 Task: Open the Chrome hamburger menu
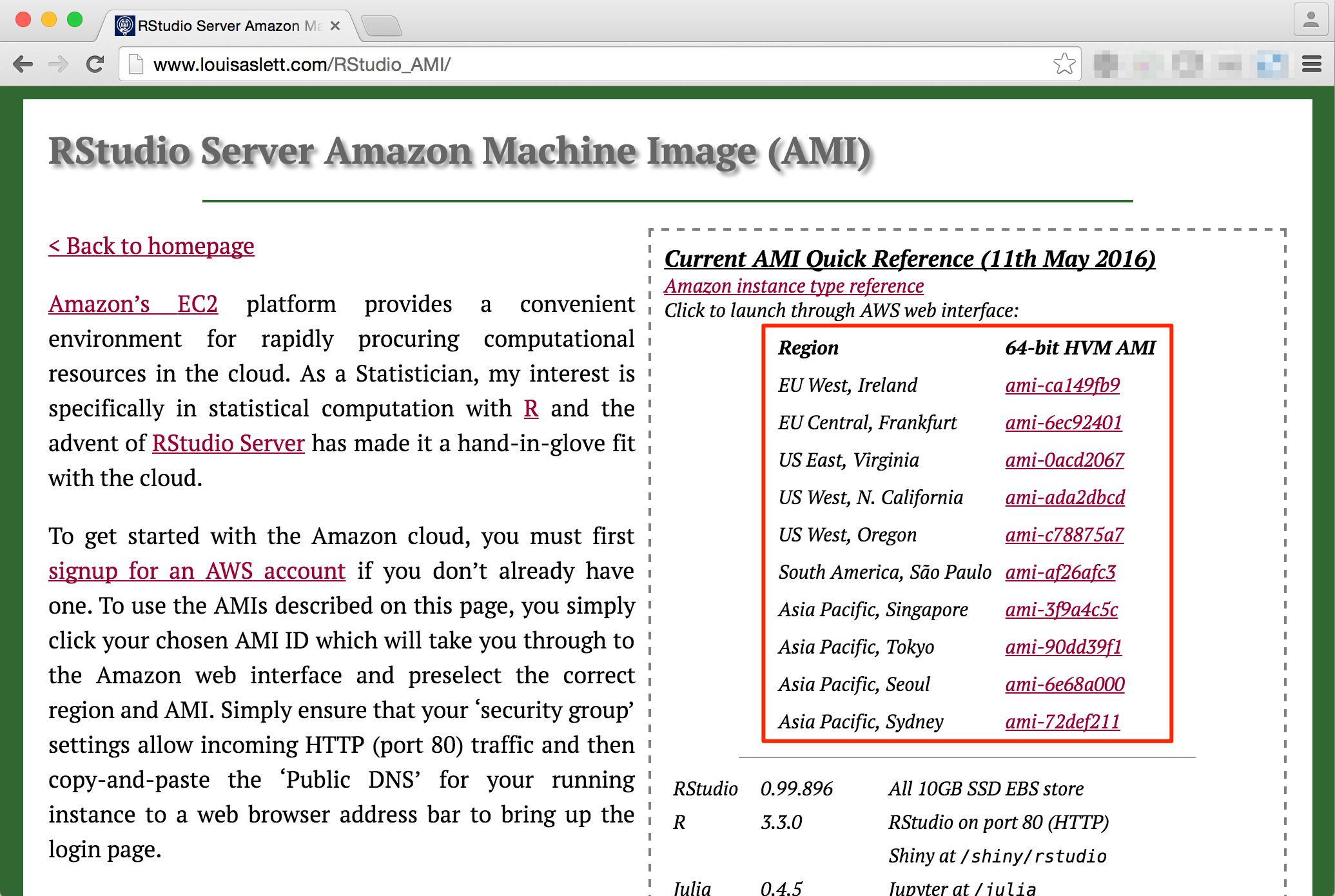(1312, 64)
